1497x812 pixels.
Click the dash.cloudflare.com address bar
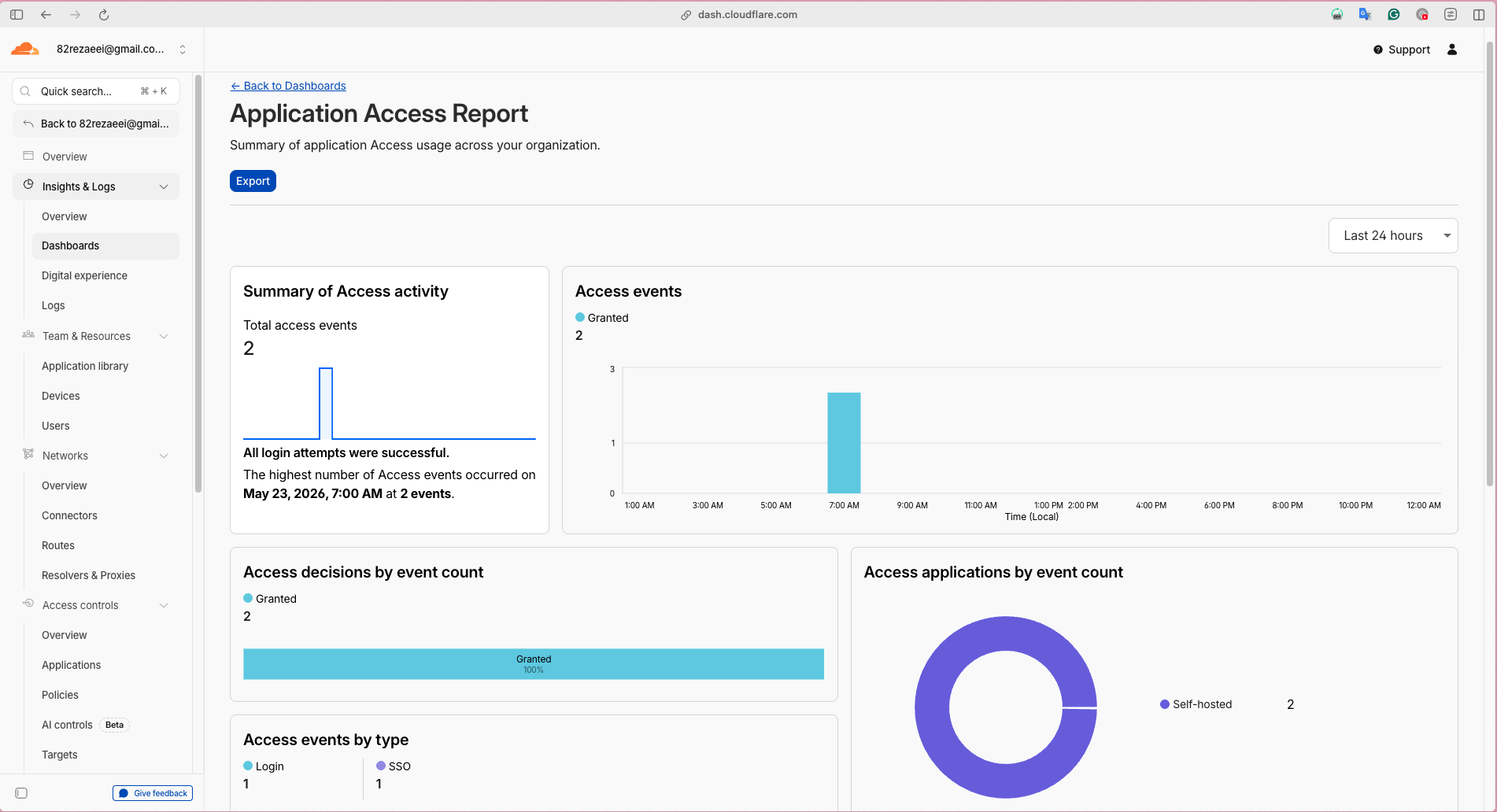pyautogui.click(x=740, y=14)
